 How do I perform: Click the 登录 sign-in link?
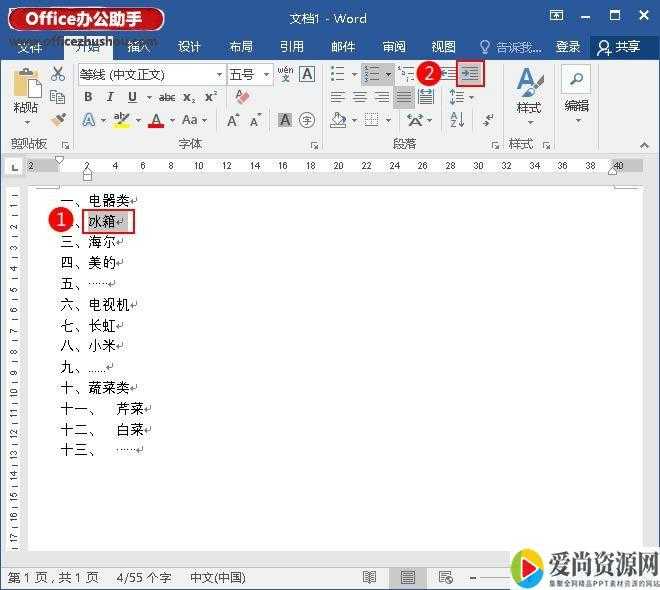pos(567,47)
